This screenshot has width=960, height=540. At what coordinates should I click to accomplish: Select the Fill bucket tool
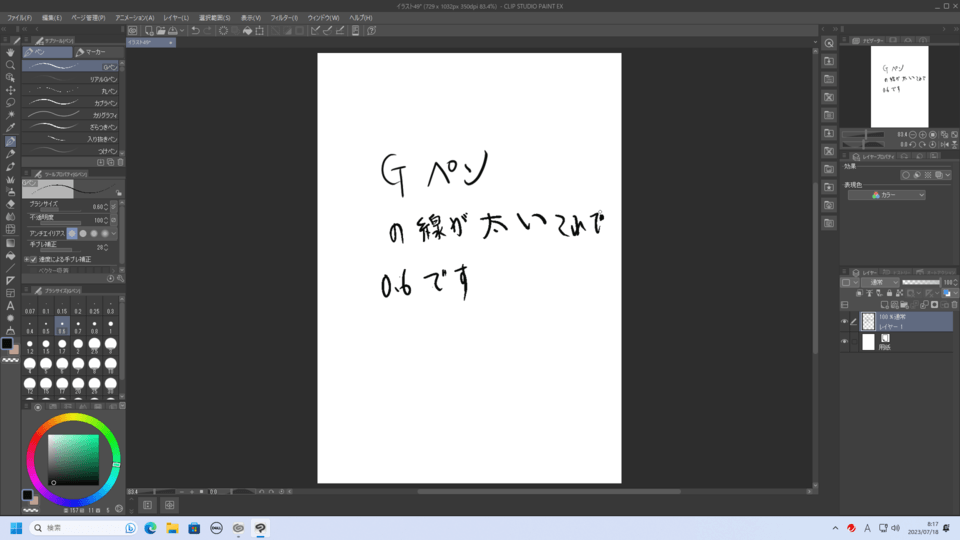tap(10, 255)
